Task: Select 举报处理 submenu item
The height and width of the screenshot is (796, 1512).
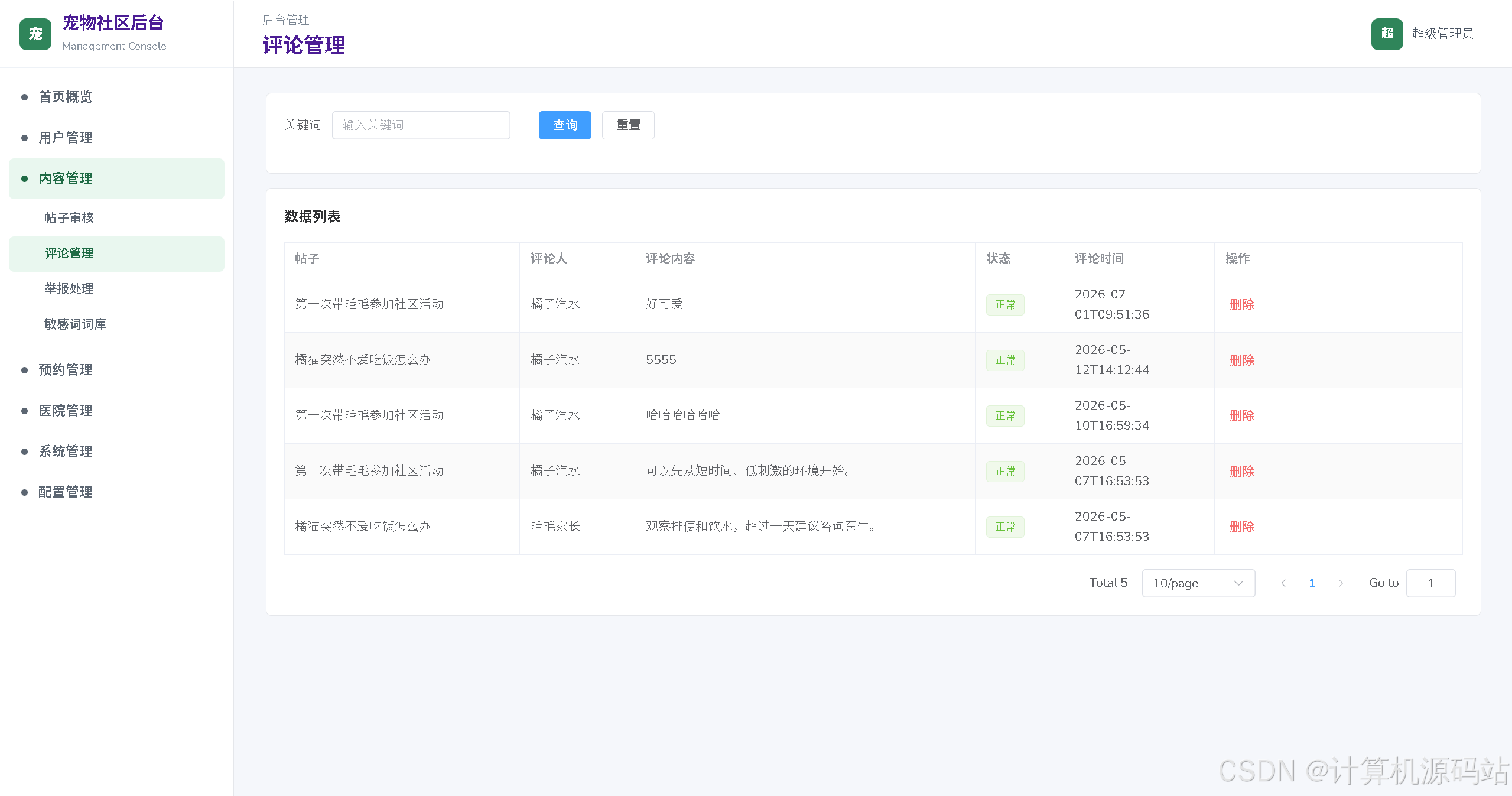Action: (116, 289)
